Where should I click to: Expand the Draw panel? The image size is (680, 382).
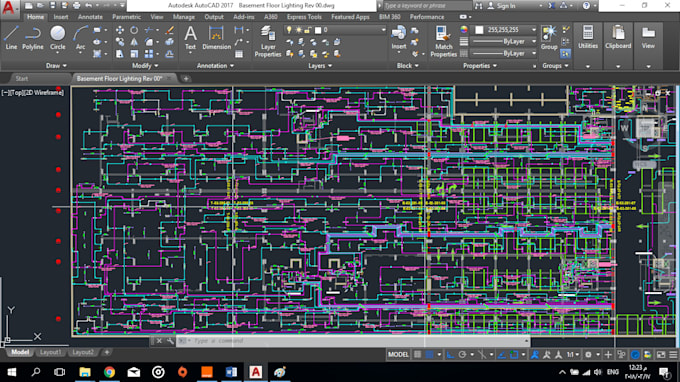[x=56, y=66]
